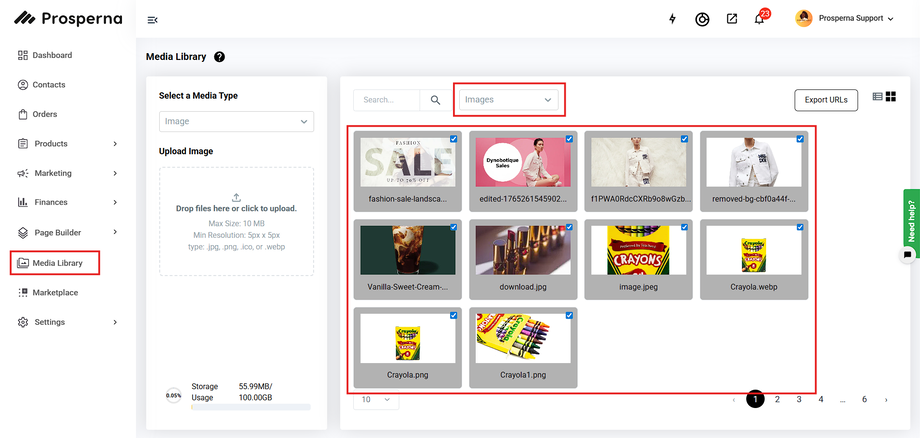Image resolution: width=920 pixels, height=438 pixels.
Task: Switch to grid view layout
Action: click(x=891, y=97)
